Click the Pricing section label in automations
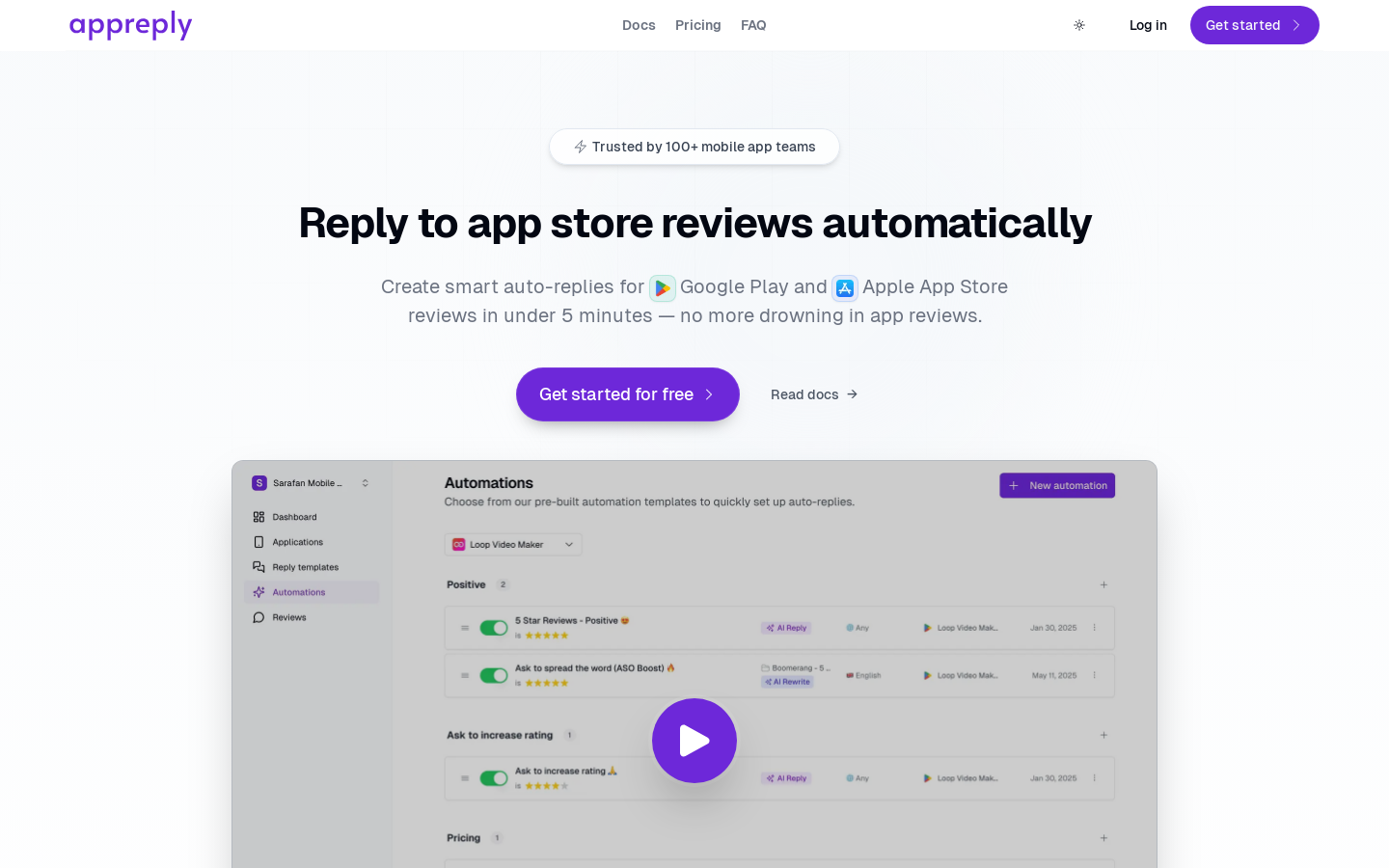The width and height of the screenshot is (1389, 868). click(463, 838)
